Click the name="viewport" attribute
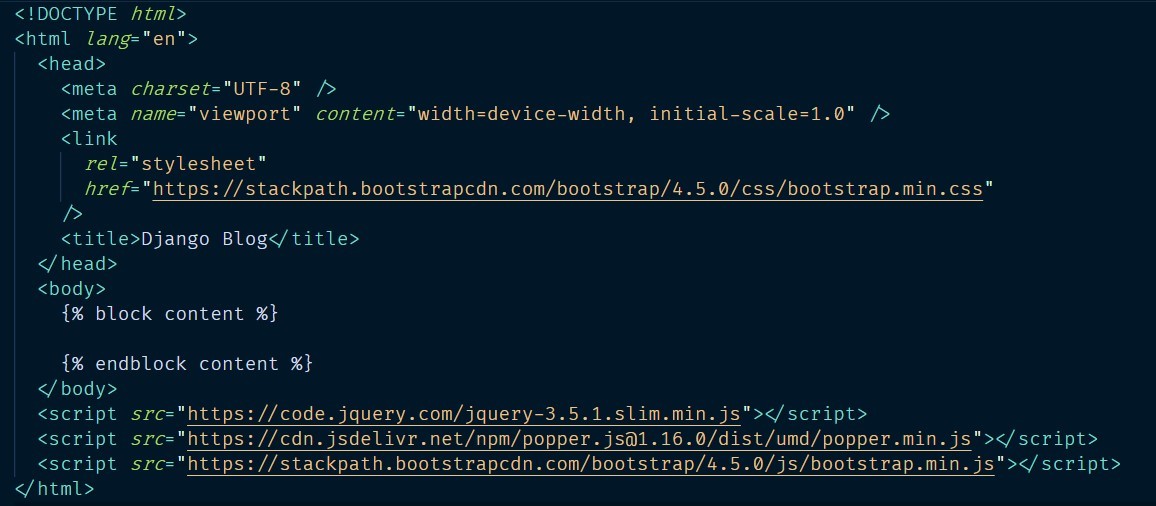1156x506 pixels. tap(217, 114)
